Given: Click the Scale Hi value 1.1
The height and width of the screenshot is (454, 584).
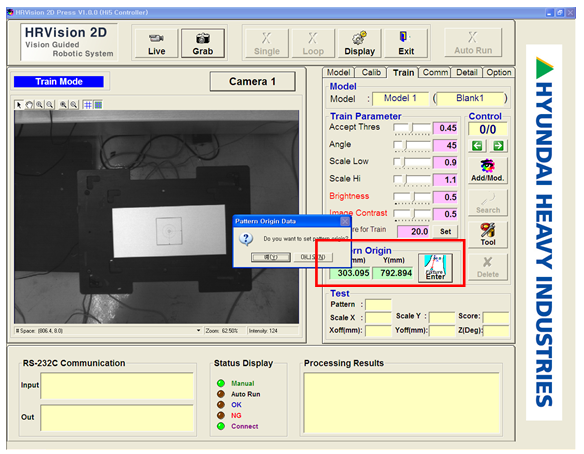Looking at the screenshot, I should tap(445, 180).
